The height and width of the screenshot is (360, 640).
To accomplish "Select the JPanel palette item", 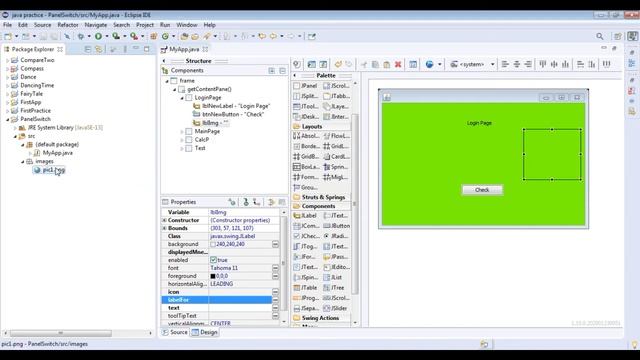I will (305, 86).
